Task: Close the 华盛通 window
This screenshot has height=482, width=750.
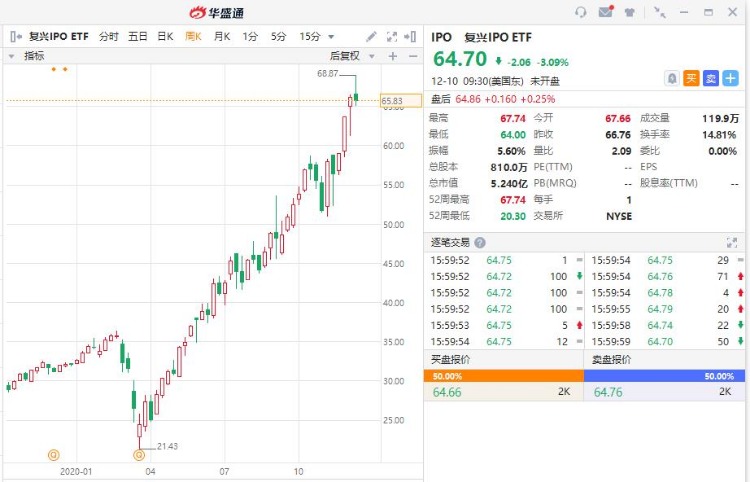Action: 733,12
